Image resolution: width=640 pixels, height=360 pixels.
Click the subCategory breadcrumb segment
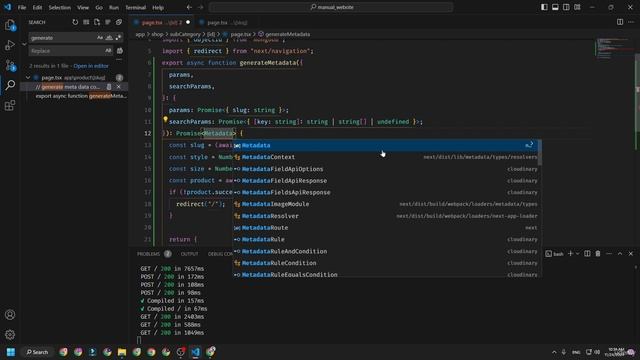[x=185, y=34]
